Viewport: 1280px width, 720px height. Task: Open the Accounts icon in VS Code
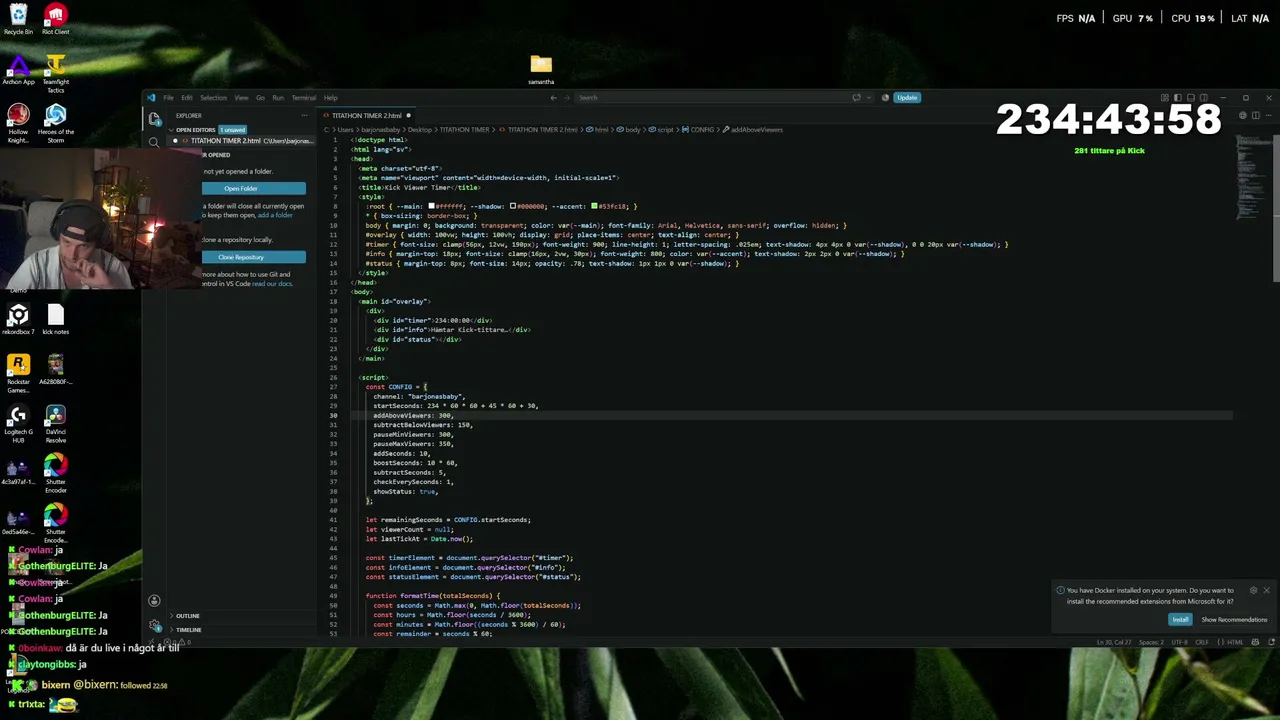pyautogui.click(x=154, y=601)
